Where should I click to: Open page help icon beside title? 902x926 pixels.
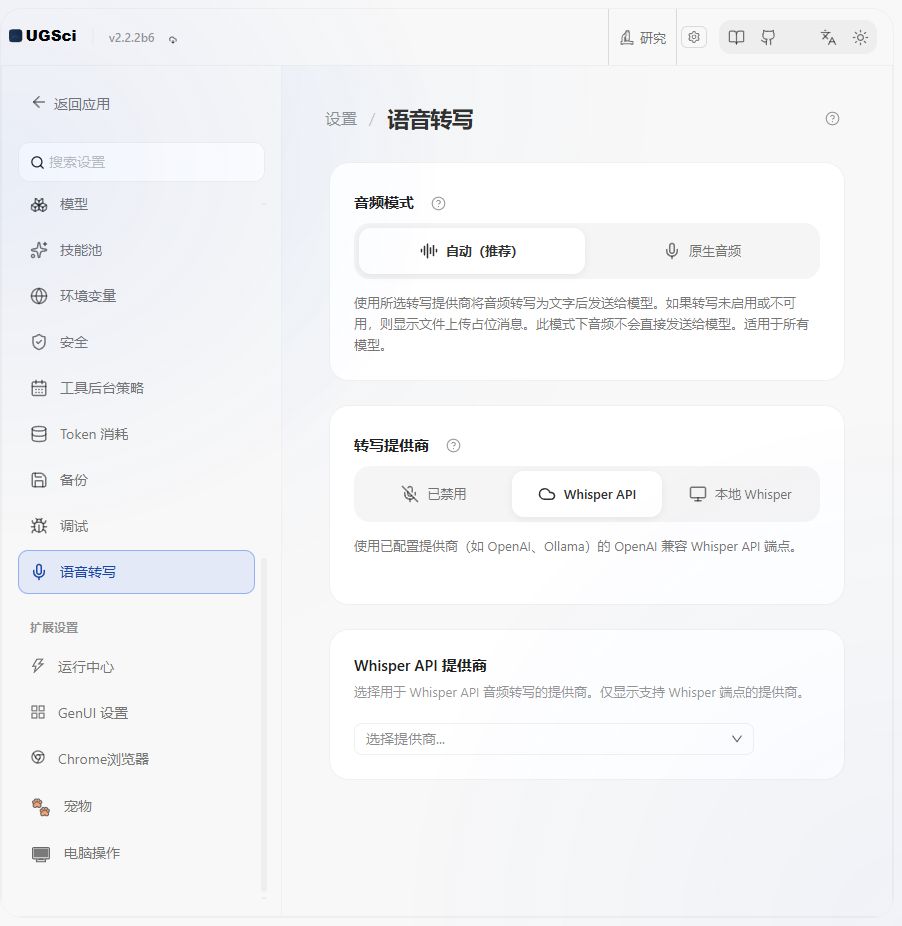point(832,119)
